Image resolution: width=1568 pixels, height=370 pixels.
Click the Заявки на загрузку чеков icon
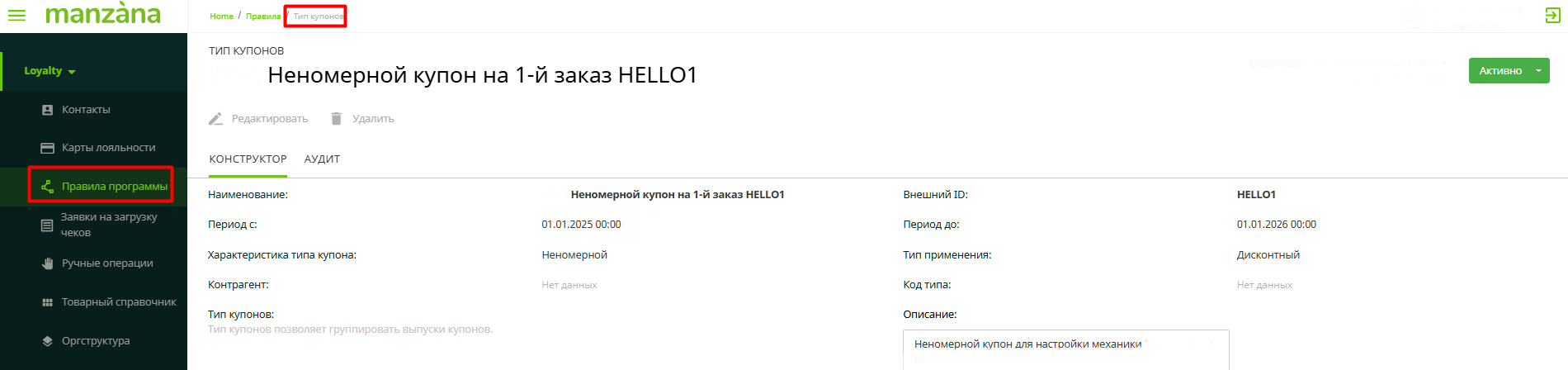pyautogui.click(x=47, y=225)
